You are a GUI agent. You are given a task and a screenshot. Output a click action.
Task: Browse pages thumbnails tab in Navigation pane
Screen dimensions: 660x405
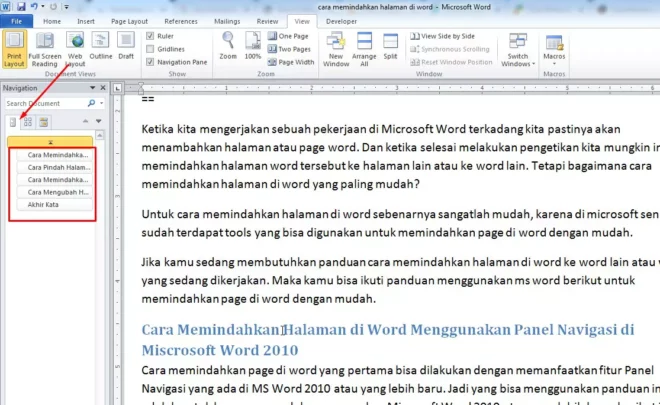coord(28,122)
